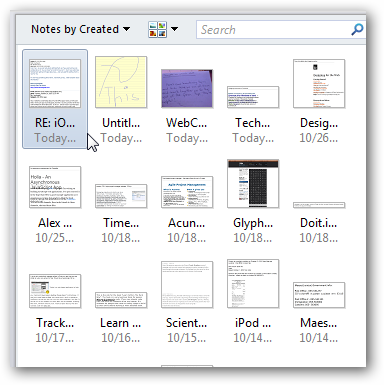The image size is (384, 385).
Task: Click the "10/17..." date under Track...
Action: (x=55, y=338)
